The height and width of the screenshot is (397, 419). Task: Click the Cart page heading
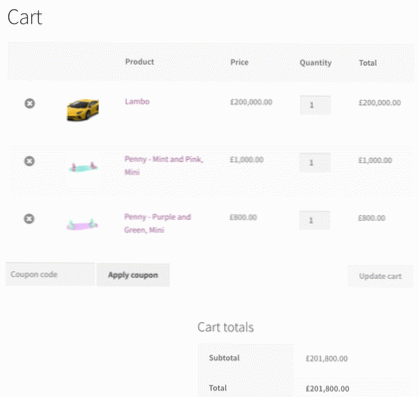click(x=25, y=17)
